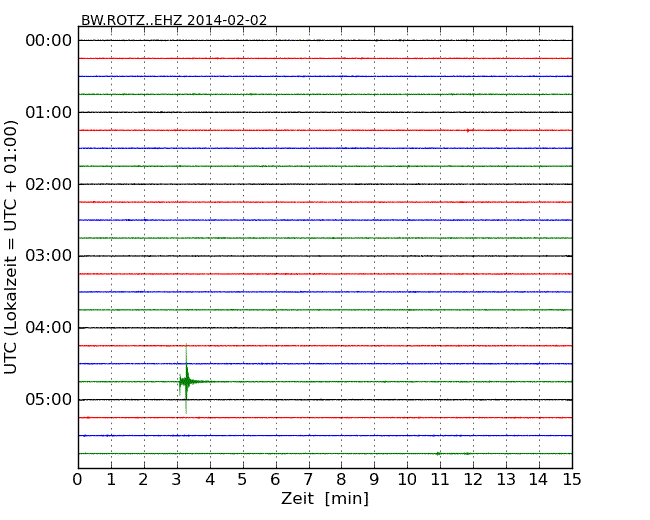
Task: Select the 02:00 label on the time axis
Action: (49, 184)
